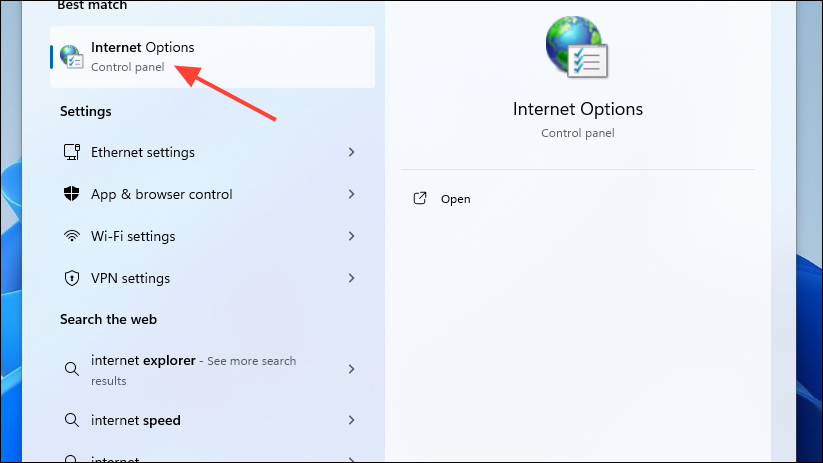Image resolution: width=823 pixels, height=463 pixels.
Task: Click the large Internet Options preview icon
Action: [577, 47]
